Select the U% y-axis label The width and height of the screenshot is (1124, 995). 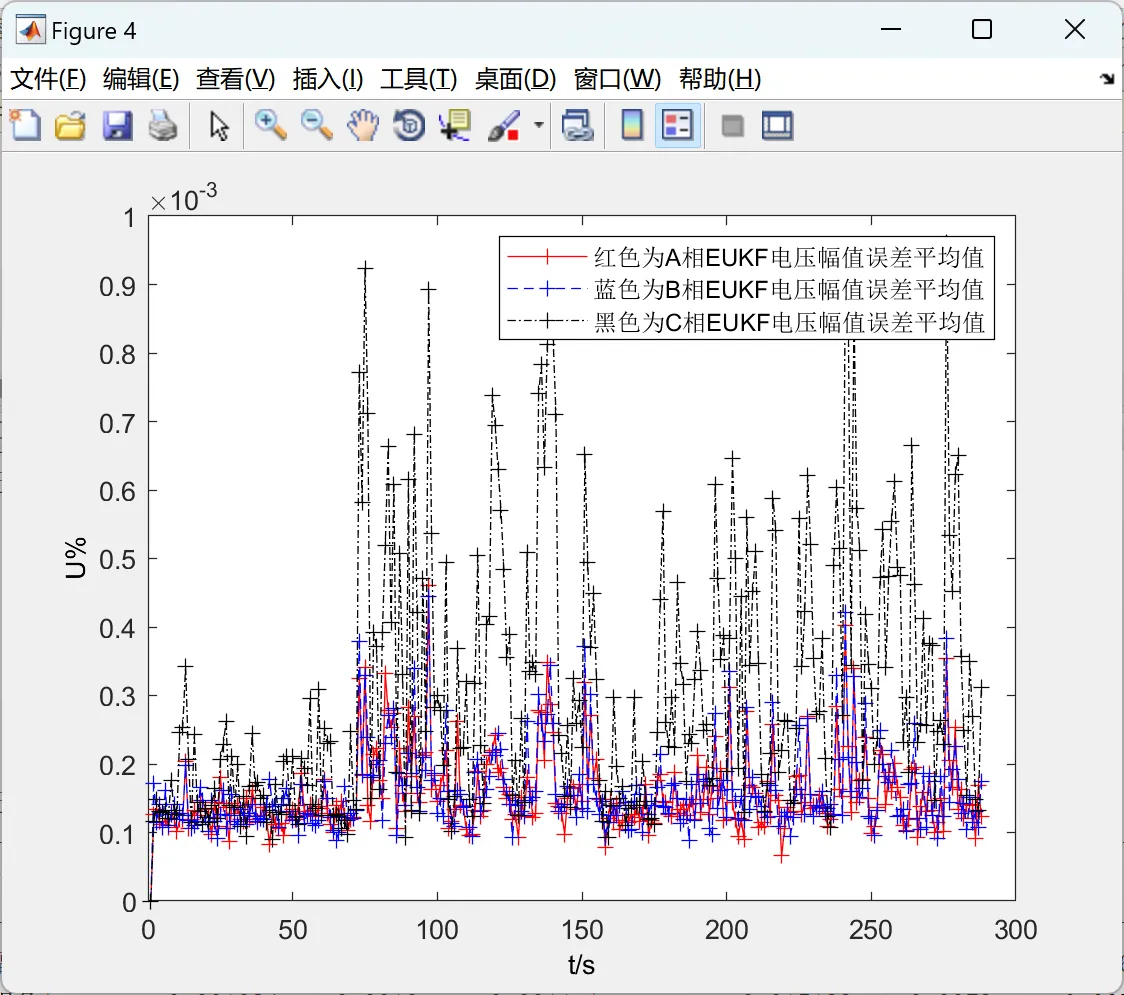pos(75,558)
